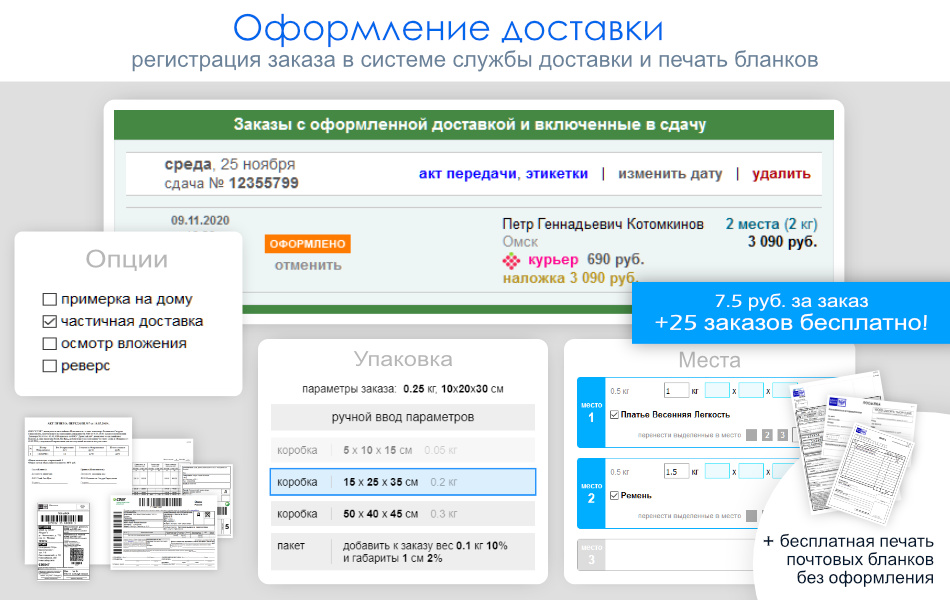
Task: Select ручной ввод параметров option
Action: coord(403,417)
